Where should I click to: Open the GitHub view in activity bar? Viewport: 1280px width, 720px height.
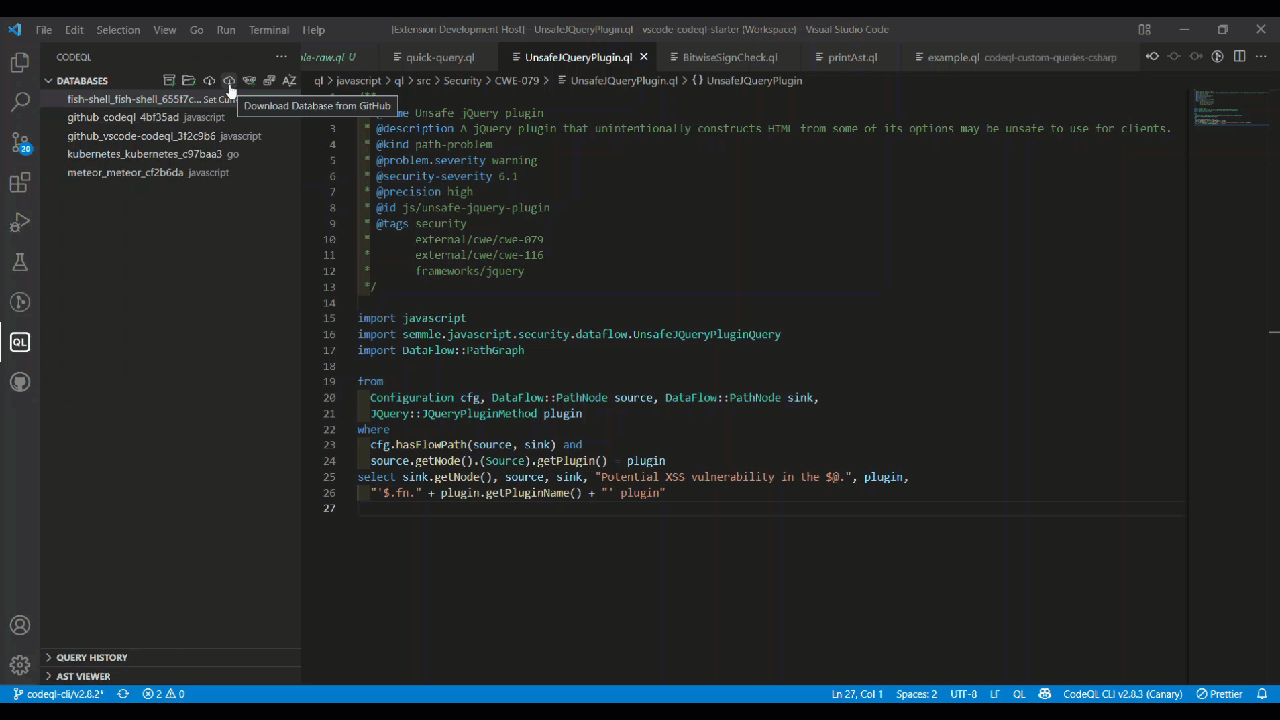(20, 382)
